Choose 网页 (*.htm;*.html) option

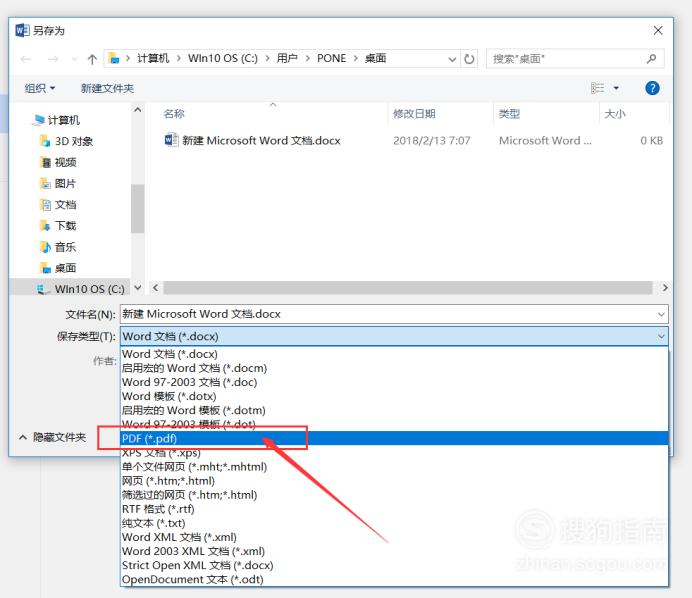[x=394, y=481]
